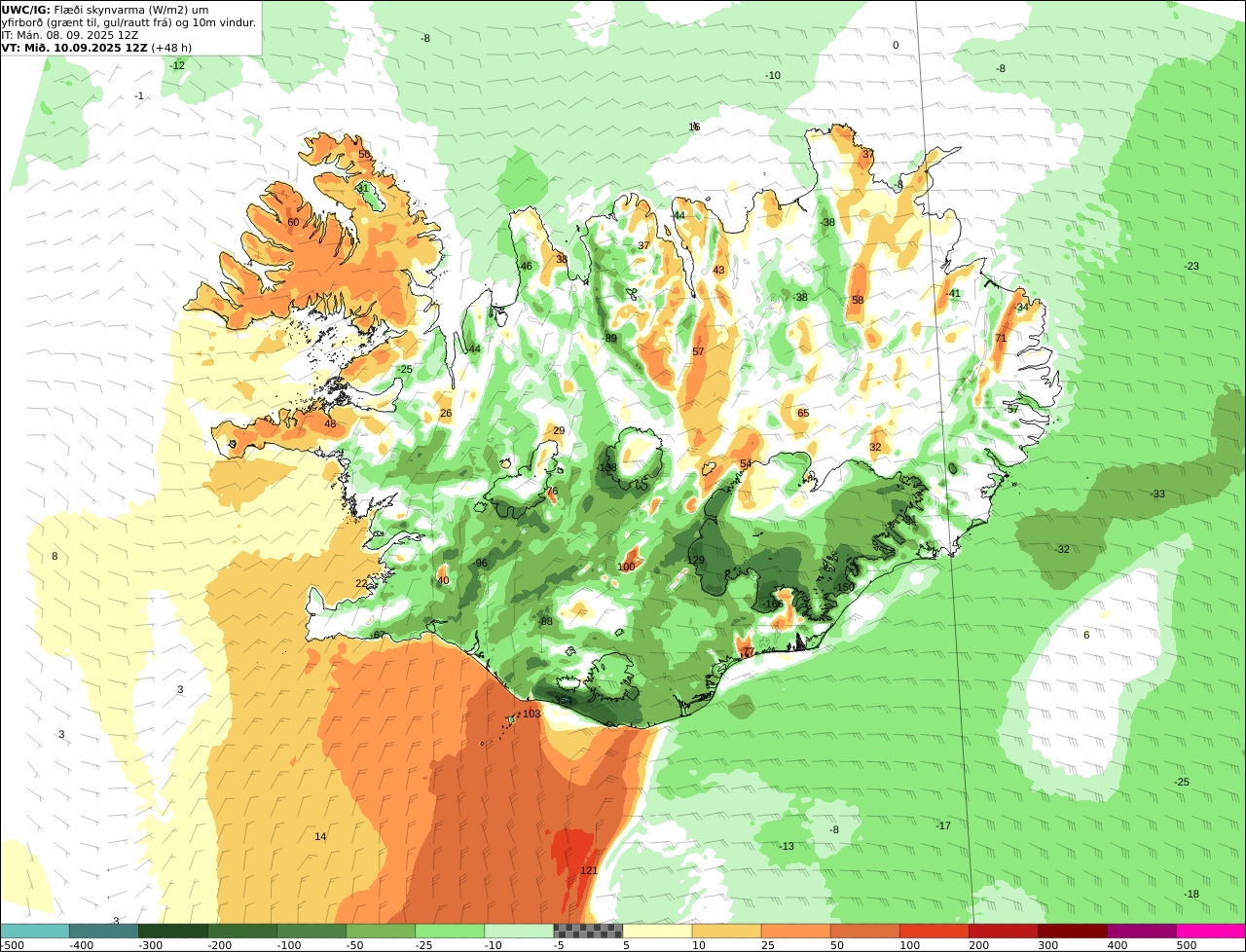This screenshot has height=952, width=1246.
Task: Select the map value 58
Action: point(858,300)
